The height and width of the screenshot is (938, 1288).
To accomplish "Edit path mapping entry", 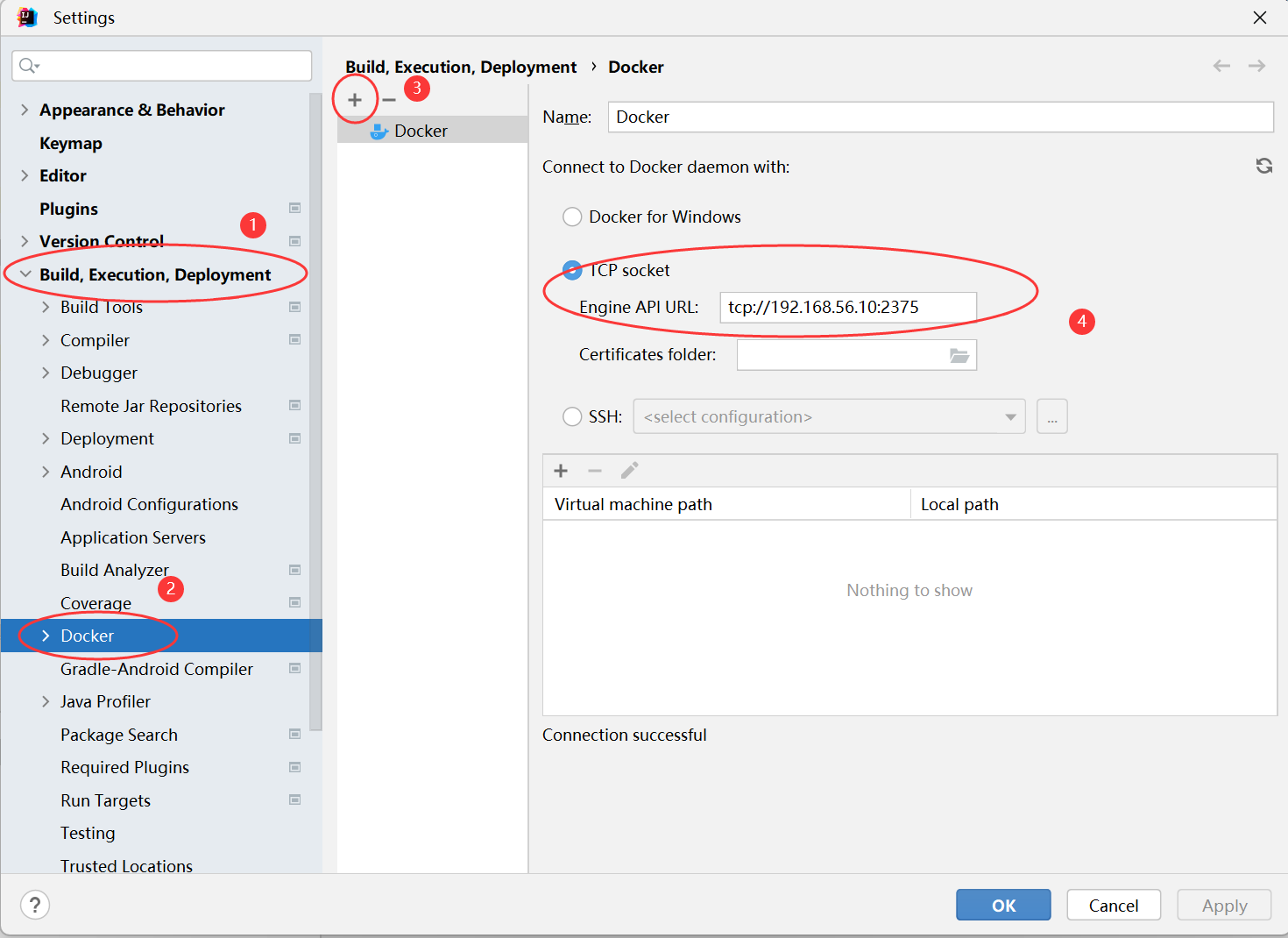I will [x=629, y=471].
